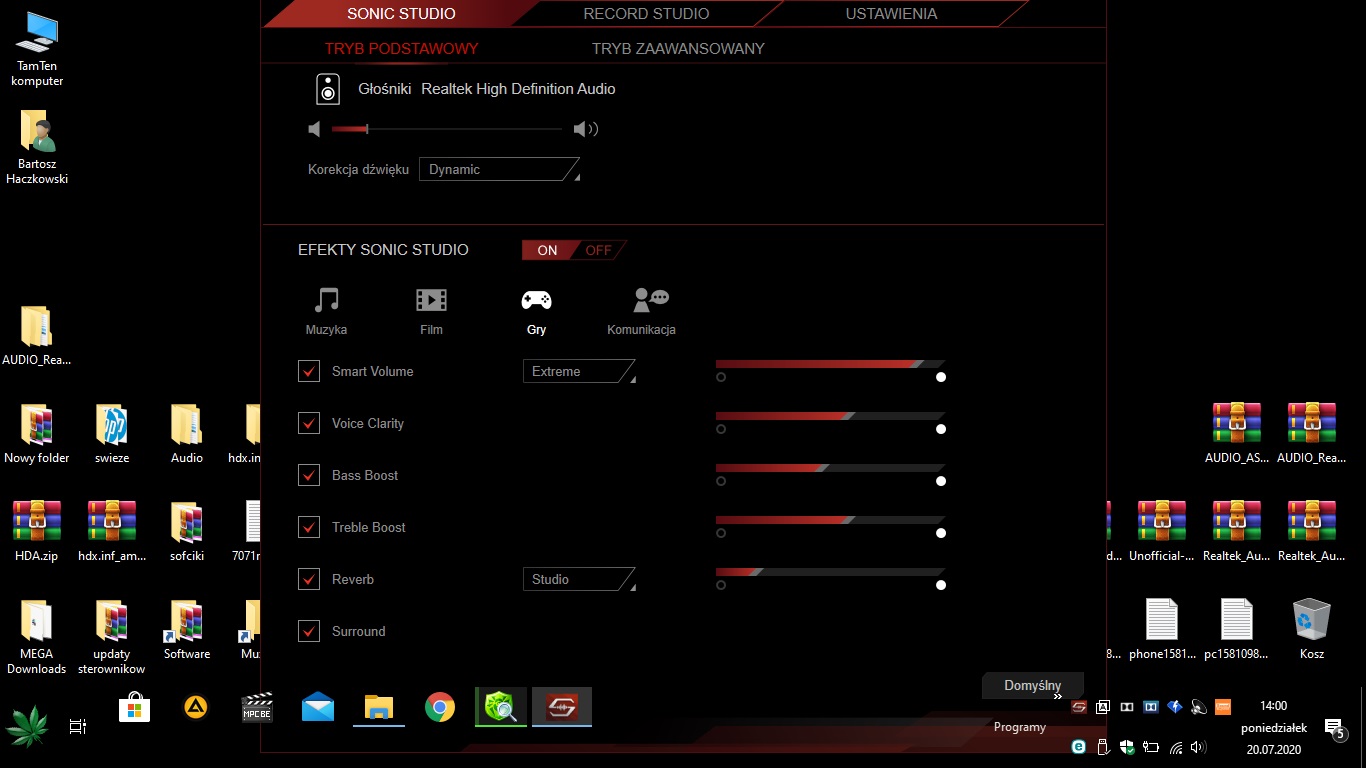The height and width of the screenshot is (768, 1366).
Task: Click the Głośniki speaker device icon
Action: point(328,89)
